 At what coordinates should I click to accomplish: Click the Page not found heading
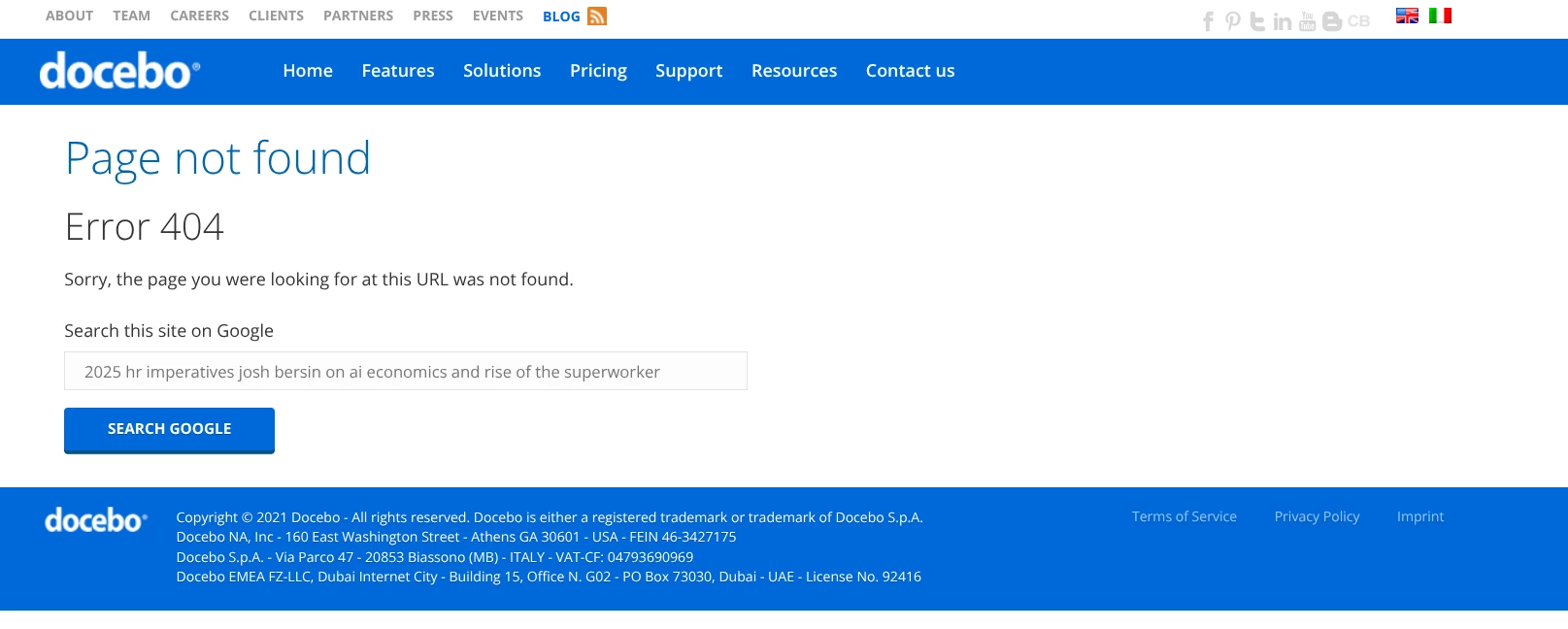pyautogui.click(x=217, y=158)
